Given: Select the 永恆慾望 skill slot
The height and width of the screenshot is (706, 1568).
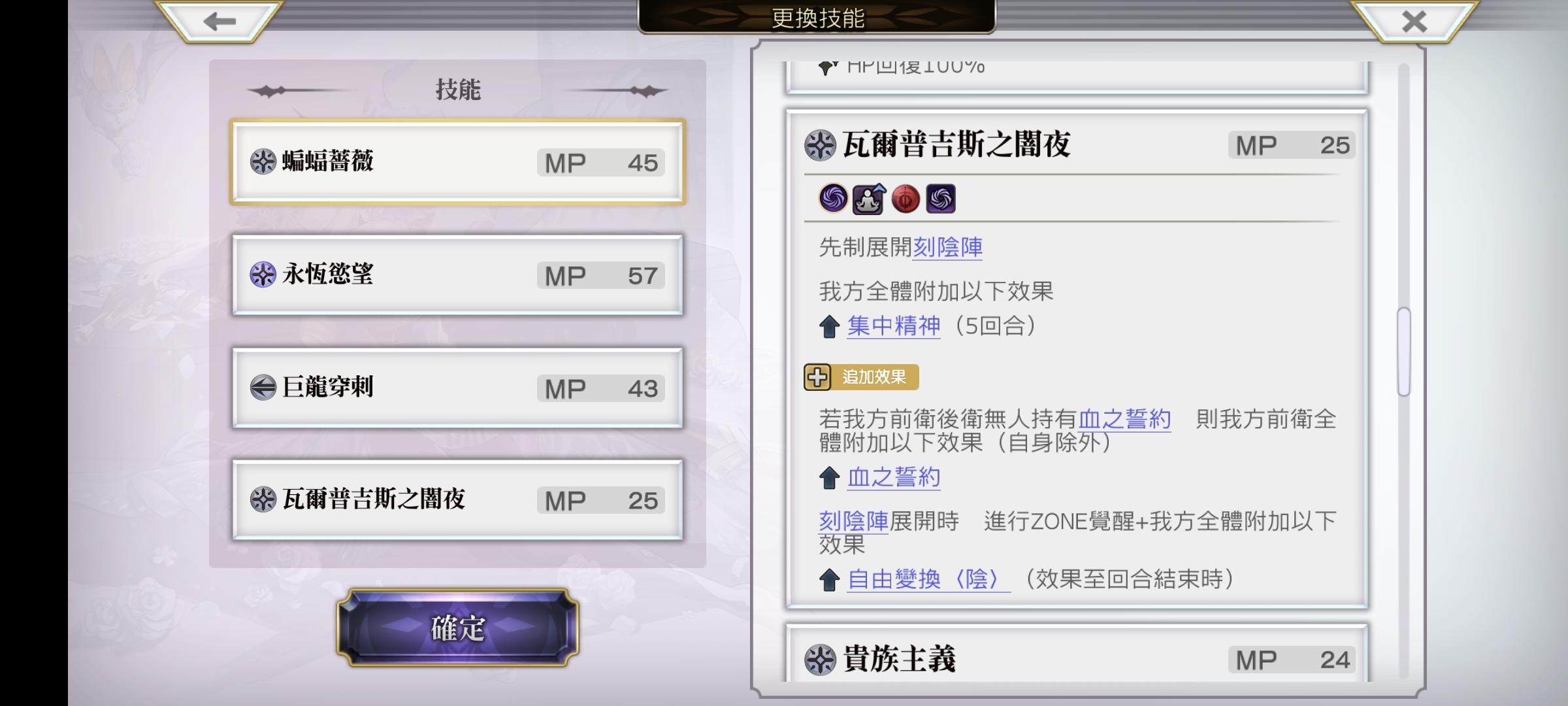Looking at the screenshot, I should coord(457,275).
